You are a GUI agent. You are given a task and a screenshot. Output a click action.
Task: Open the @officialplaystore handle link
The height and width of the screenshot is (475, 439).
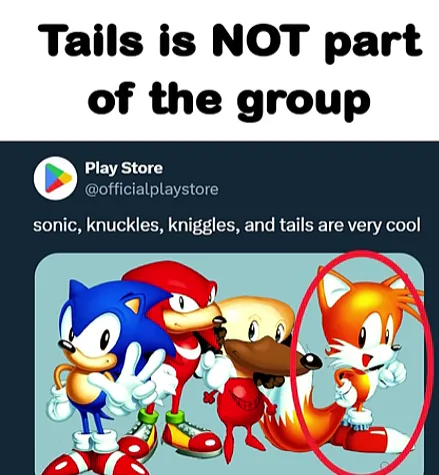point(152,189)
